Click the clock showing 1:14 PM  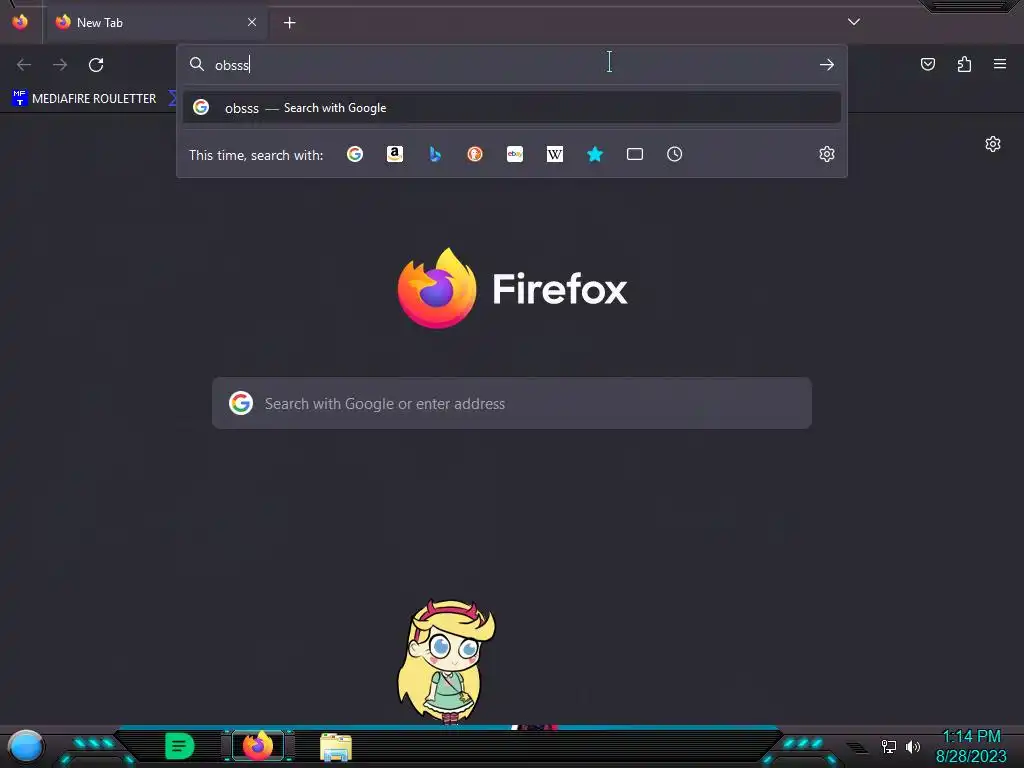[x=971, y=737]
